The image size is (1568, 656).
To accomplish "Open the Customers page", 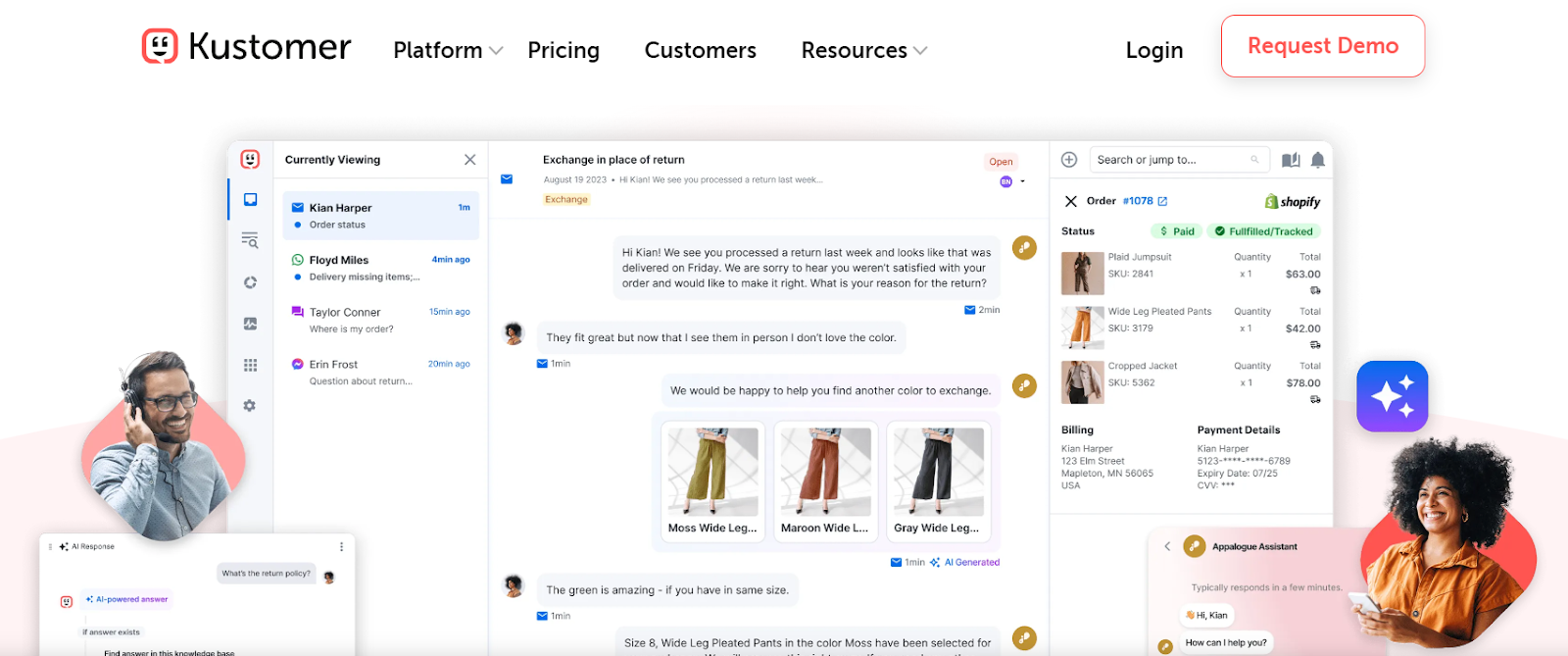I will pyautogui.click(x=701, y=50).
